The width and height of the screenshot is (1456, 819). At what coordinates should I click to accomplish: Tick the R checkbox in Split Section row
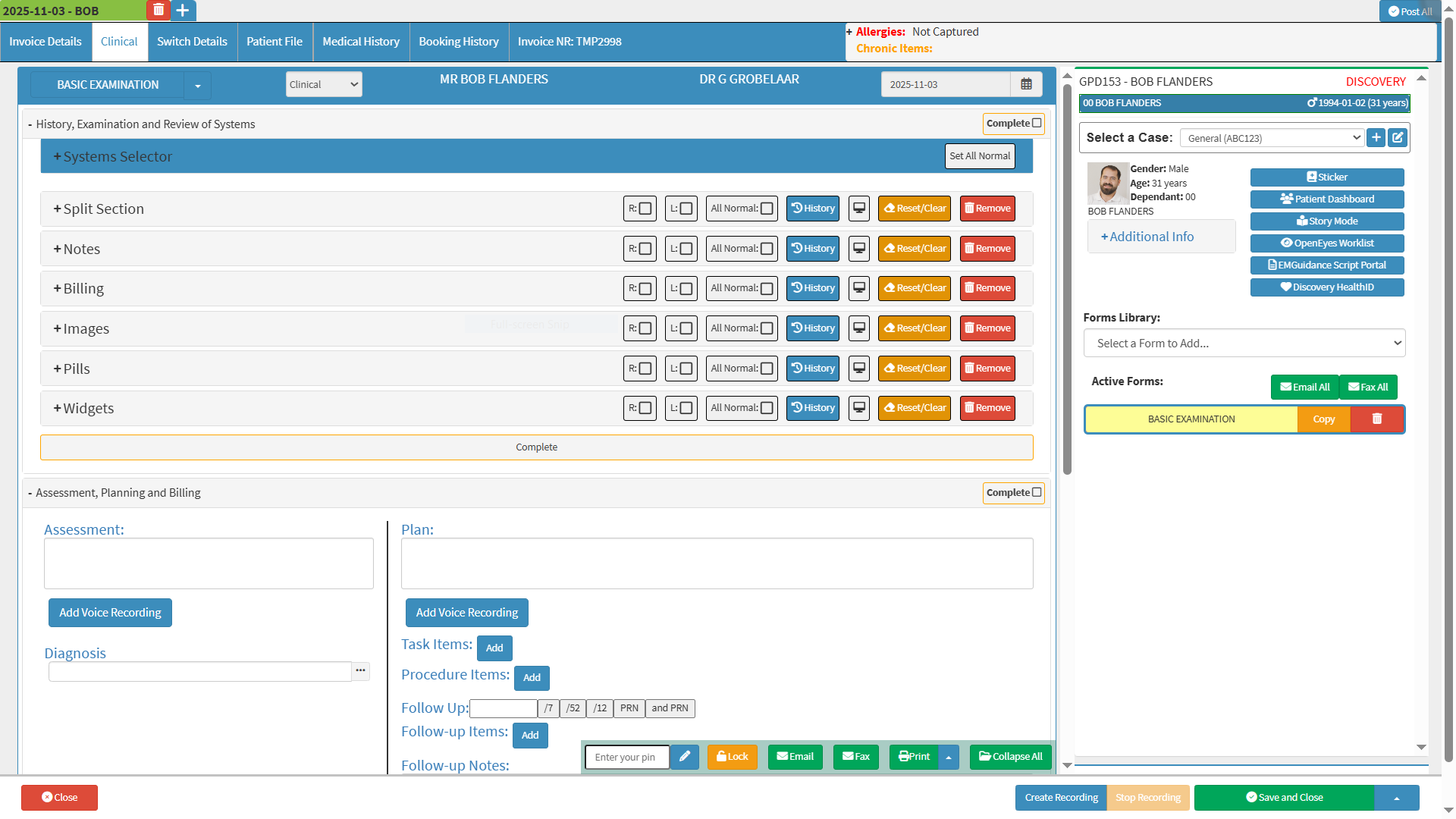(645, 209)
